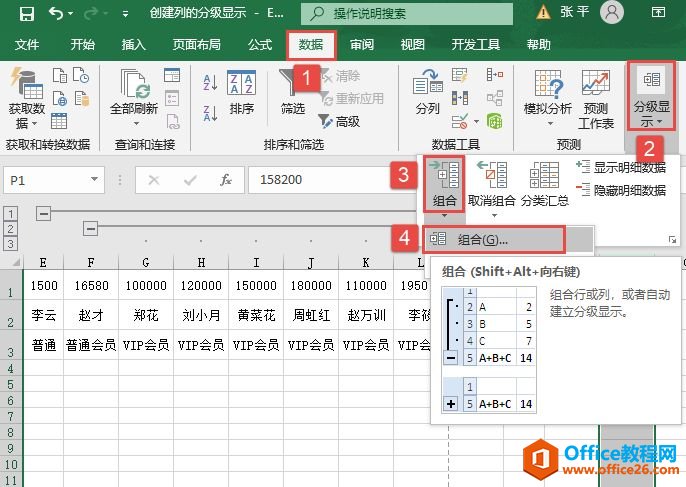Click the Insert Function fx icon
The image size is (686, 487).
[225, 180]
